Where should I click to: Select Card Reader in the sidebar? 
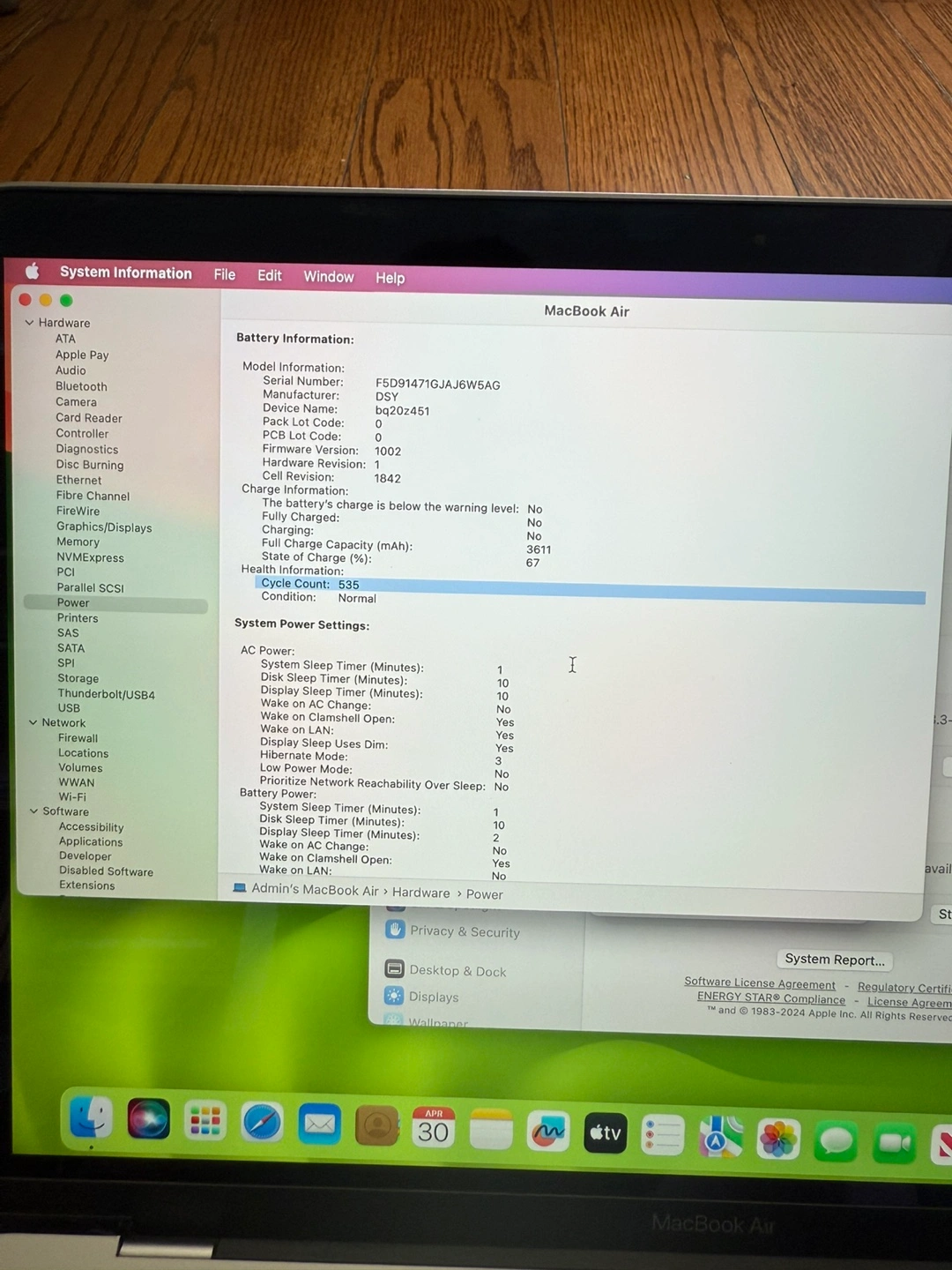pos(89,418)
